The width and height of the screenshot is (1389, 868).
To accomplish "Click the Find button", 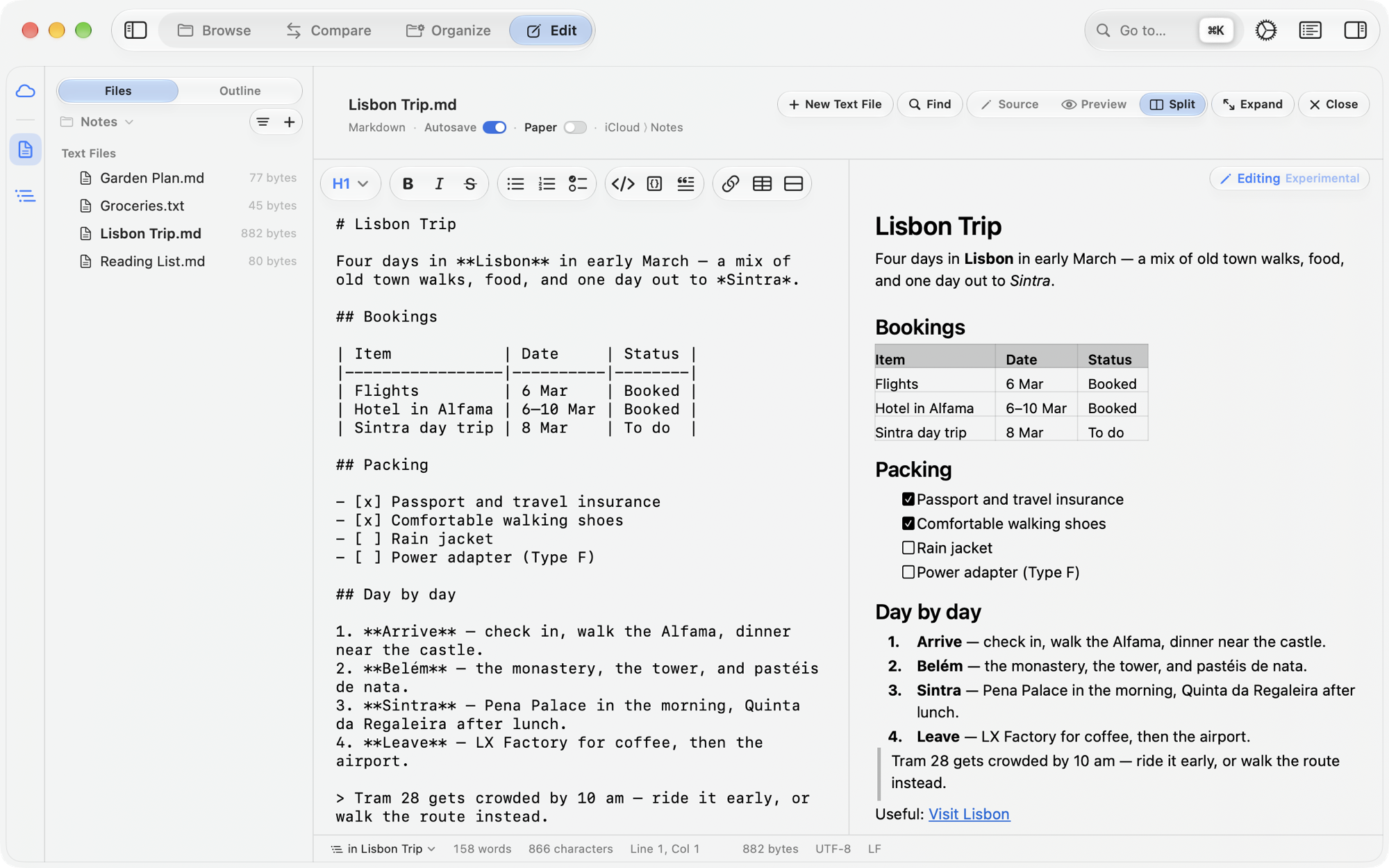I will pyautogui.click(x=930, y=104).
